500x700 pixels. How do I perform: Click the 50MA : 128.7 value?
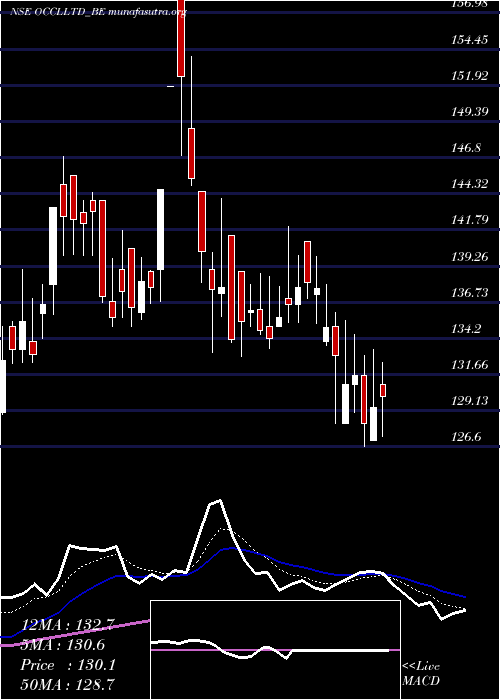coord(68,684)
